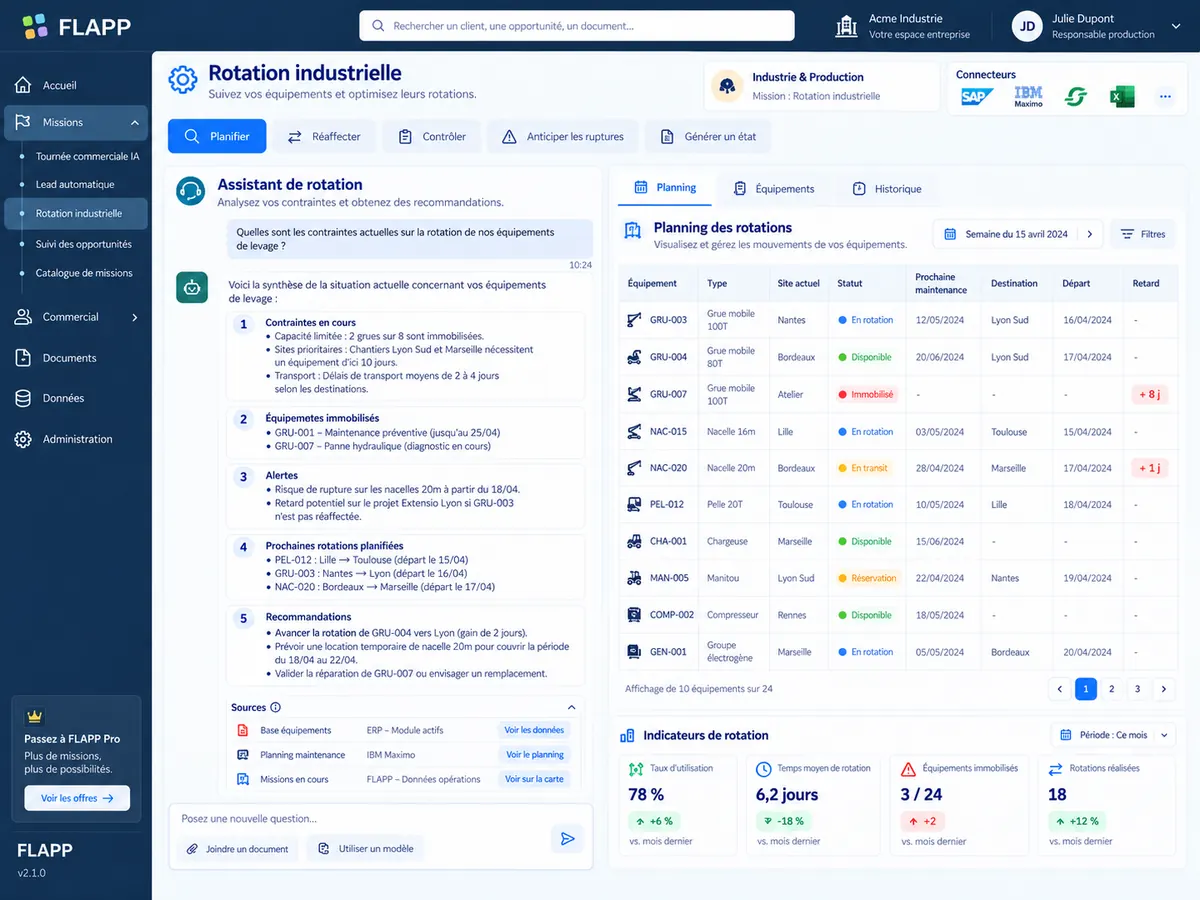Click the SAP connector icon
This screenshot has width=1200, height=900.
point(976,97)
